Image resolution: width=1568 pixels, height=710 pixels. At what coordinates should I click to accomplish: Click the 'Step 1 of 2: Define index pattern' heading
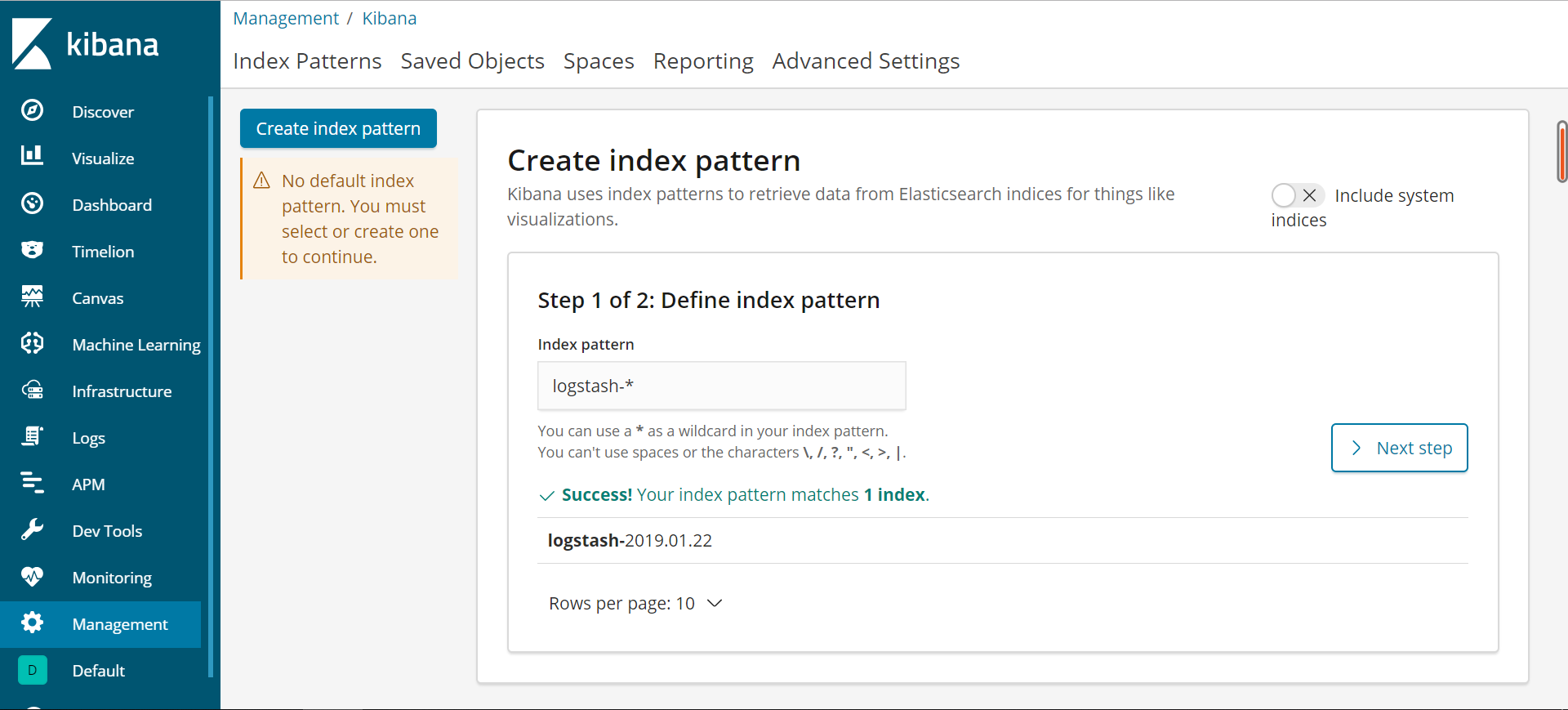(x=709, y=301)
